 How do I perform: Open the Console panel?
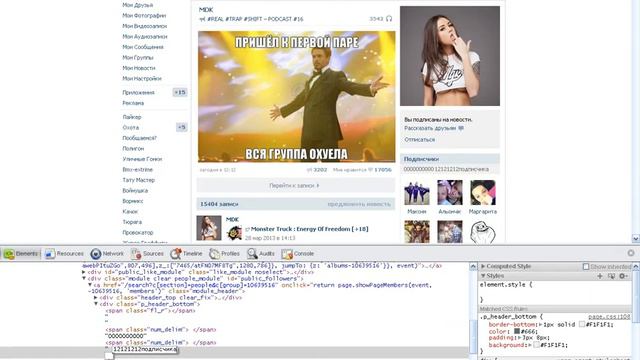click(x=298, y=253)
